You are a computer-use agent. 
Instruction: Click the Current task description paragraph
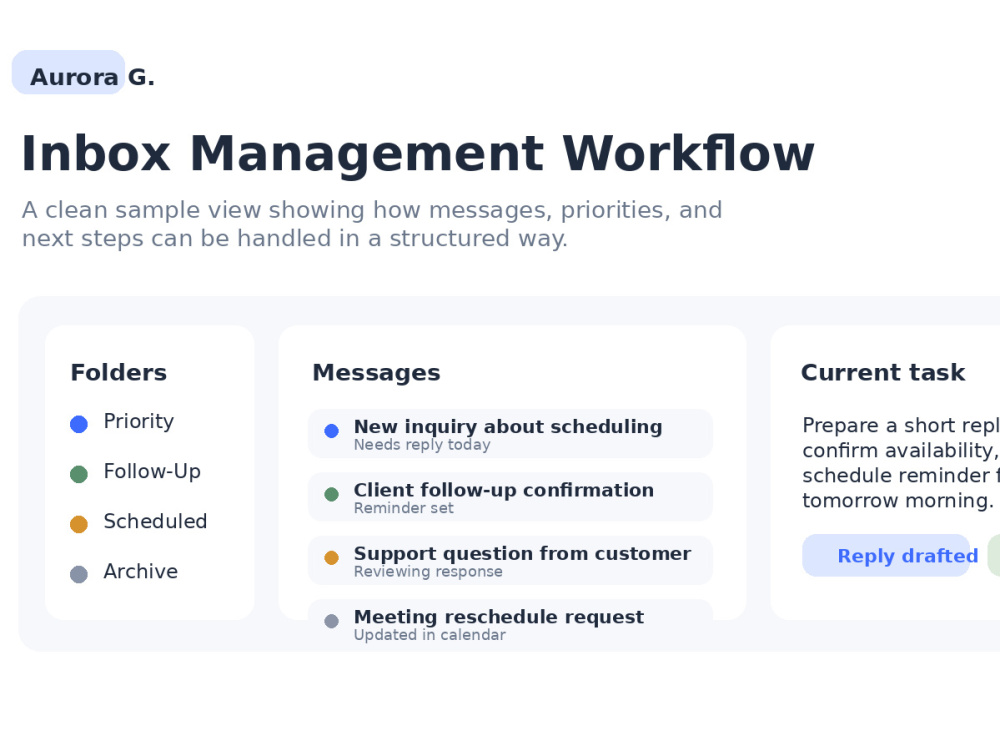901,463
